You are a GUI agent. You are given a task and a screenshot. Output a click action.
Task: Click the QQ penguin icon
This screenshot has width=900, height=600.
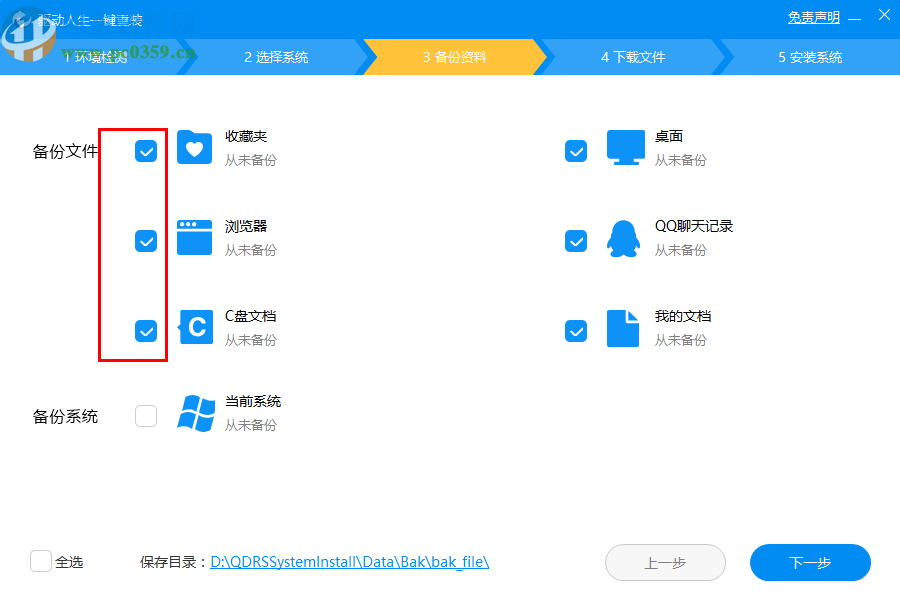(623, 238)
